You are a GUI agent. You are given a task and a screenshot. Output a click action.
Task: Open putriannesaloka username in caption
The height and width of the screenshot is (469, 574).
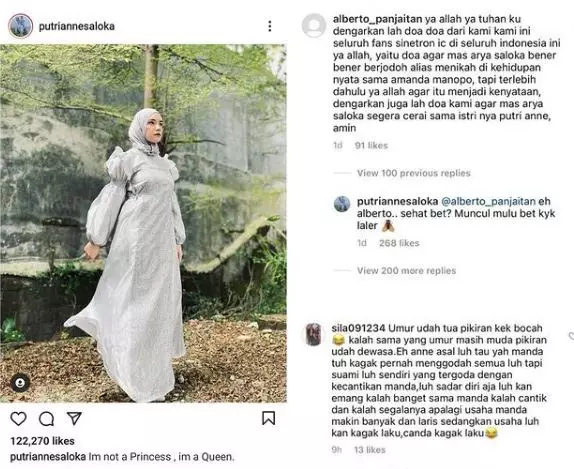tap(48, 457)
